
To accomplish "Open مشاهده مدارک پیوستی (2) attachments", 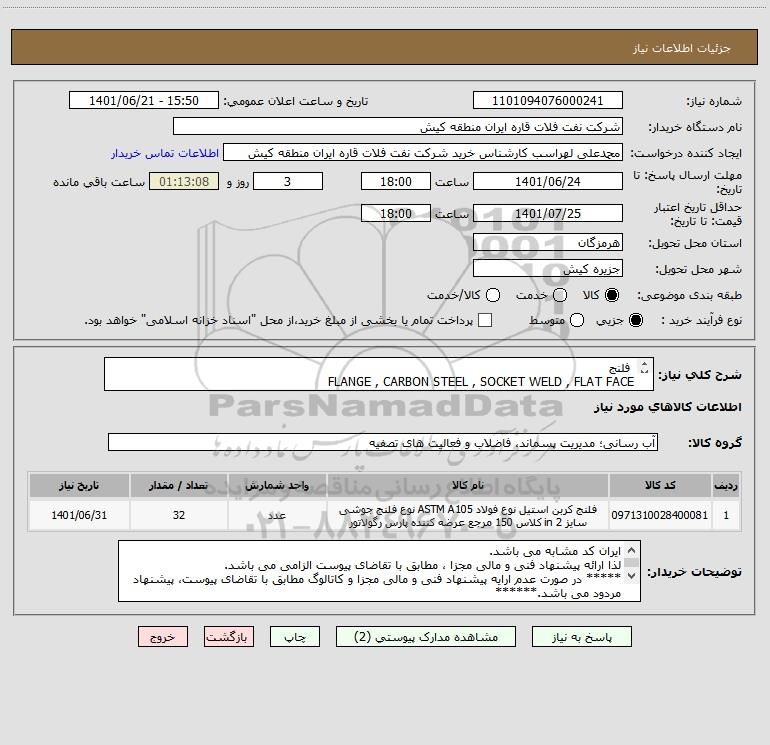I will tap(425, 636).
